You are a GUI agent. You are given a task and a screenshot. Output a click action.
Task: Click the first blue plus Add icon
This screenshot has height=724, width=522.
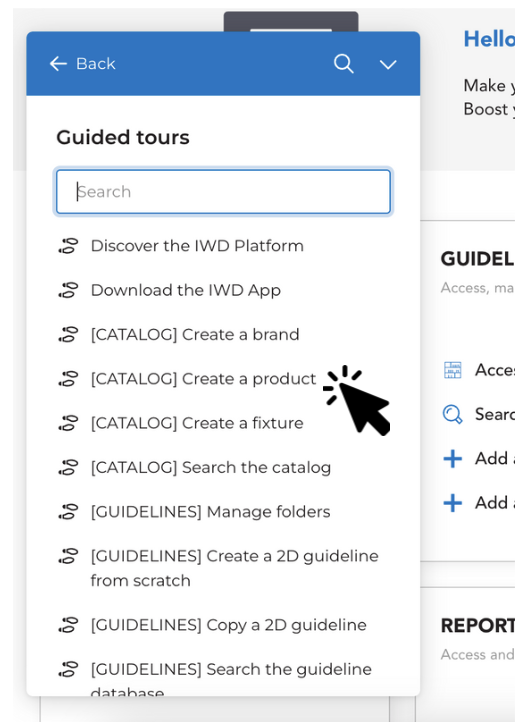452,459
